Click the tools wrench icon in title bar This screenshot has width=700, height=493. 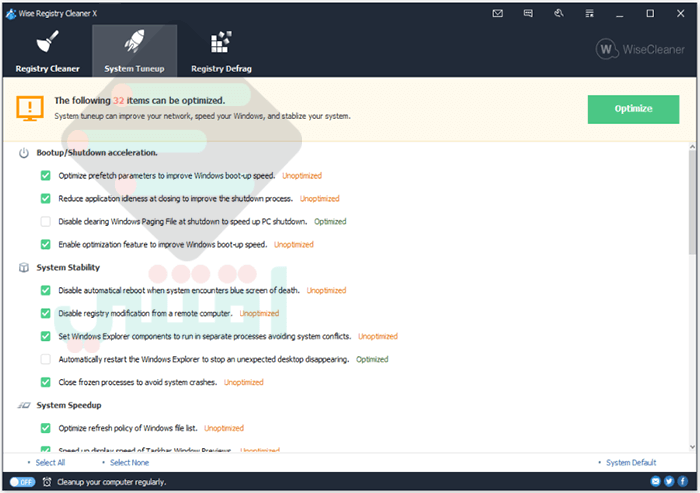[x=558, y=13]
